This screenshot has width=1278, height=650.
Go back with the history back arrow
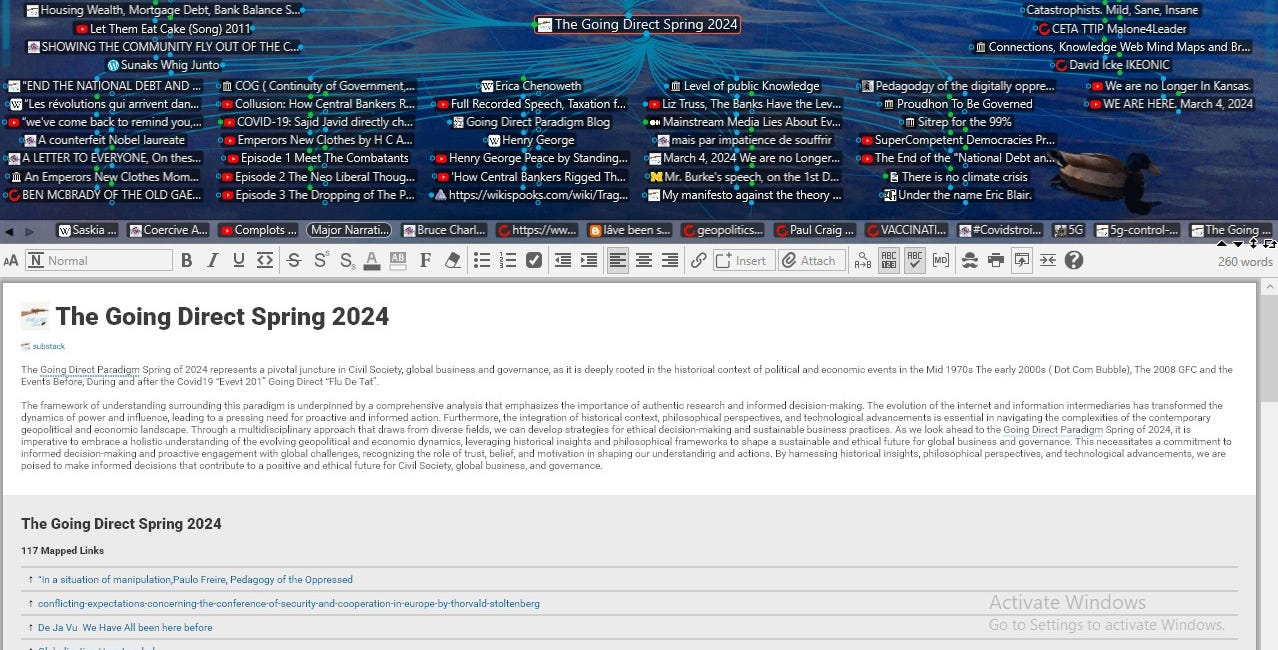point(10,231)
